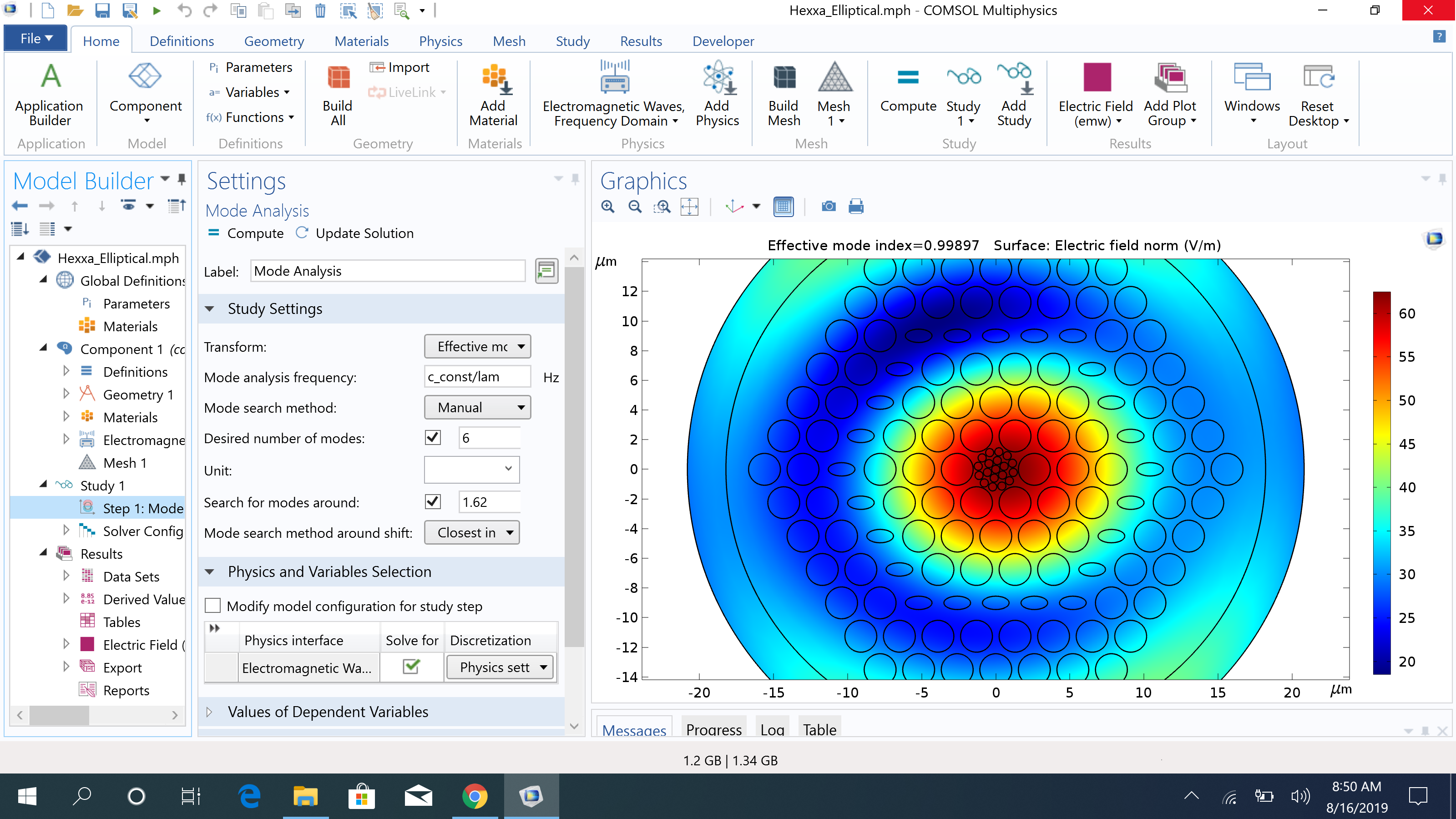Click Zoom Extents in Graphics toolbar
The image size is (1456, 819).
pos(690,207)
